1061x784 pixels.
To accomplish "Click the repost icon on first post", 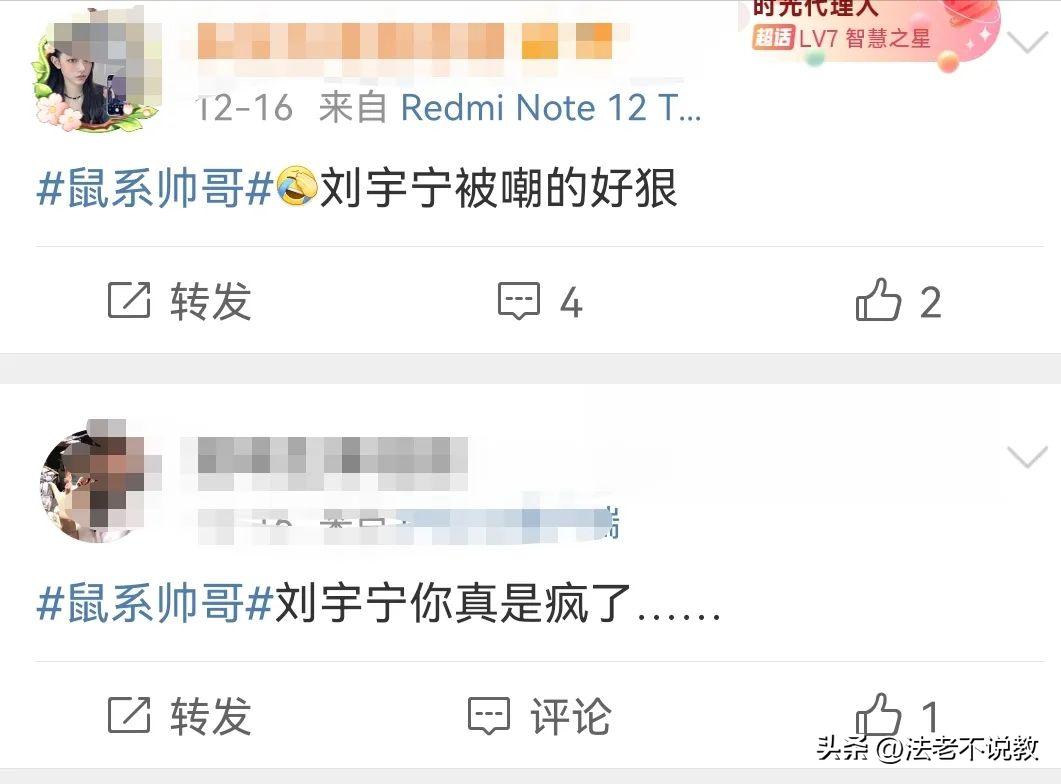I will coord(129,300).
